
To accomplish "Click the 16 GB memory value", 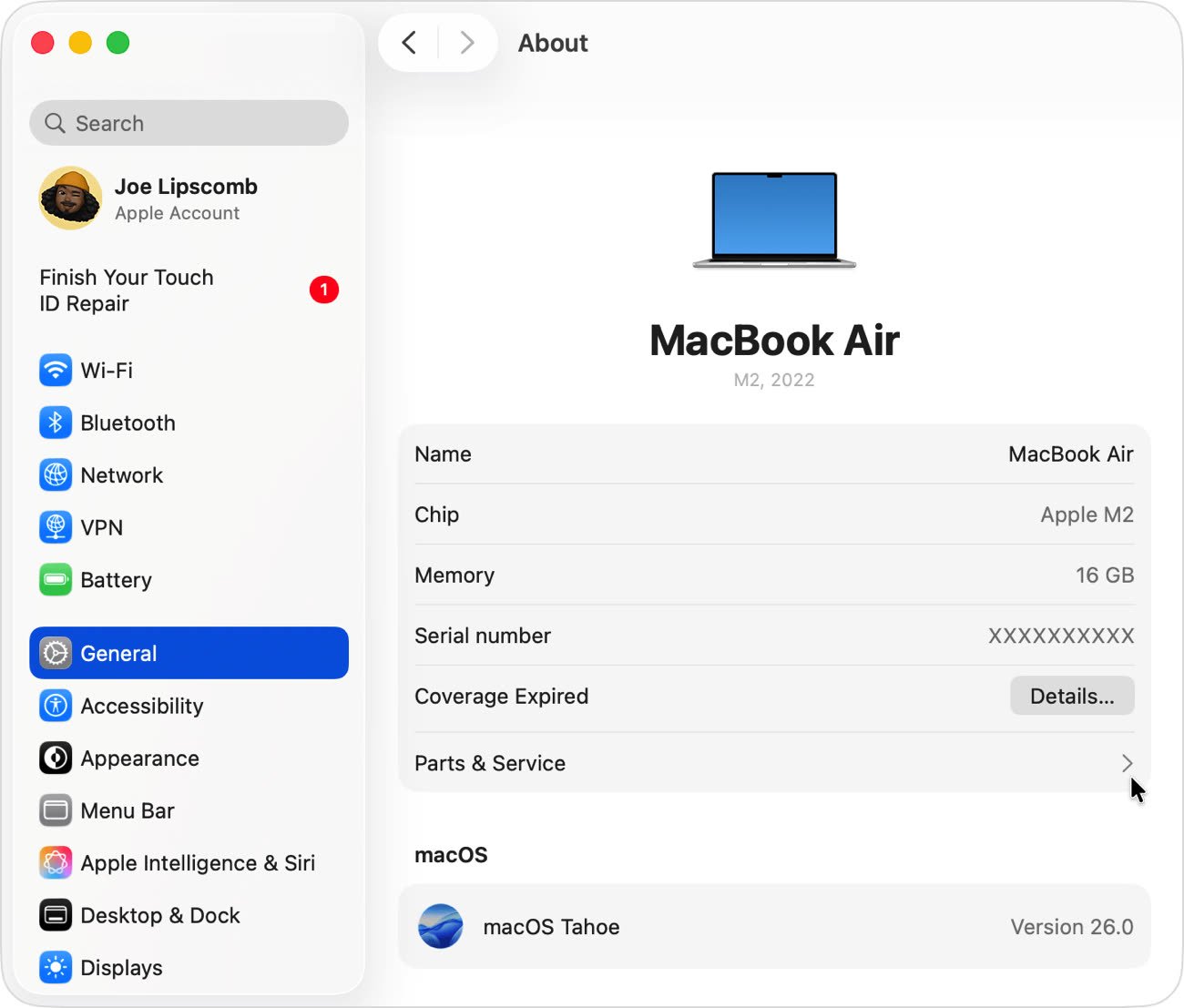I will pyautogui.click(x=1105, y=575).
